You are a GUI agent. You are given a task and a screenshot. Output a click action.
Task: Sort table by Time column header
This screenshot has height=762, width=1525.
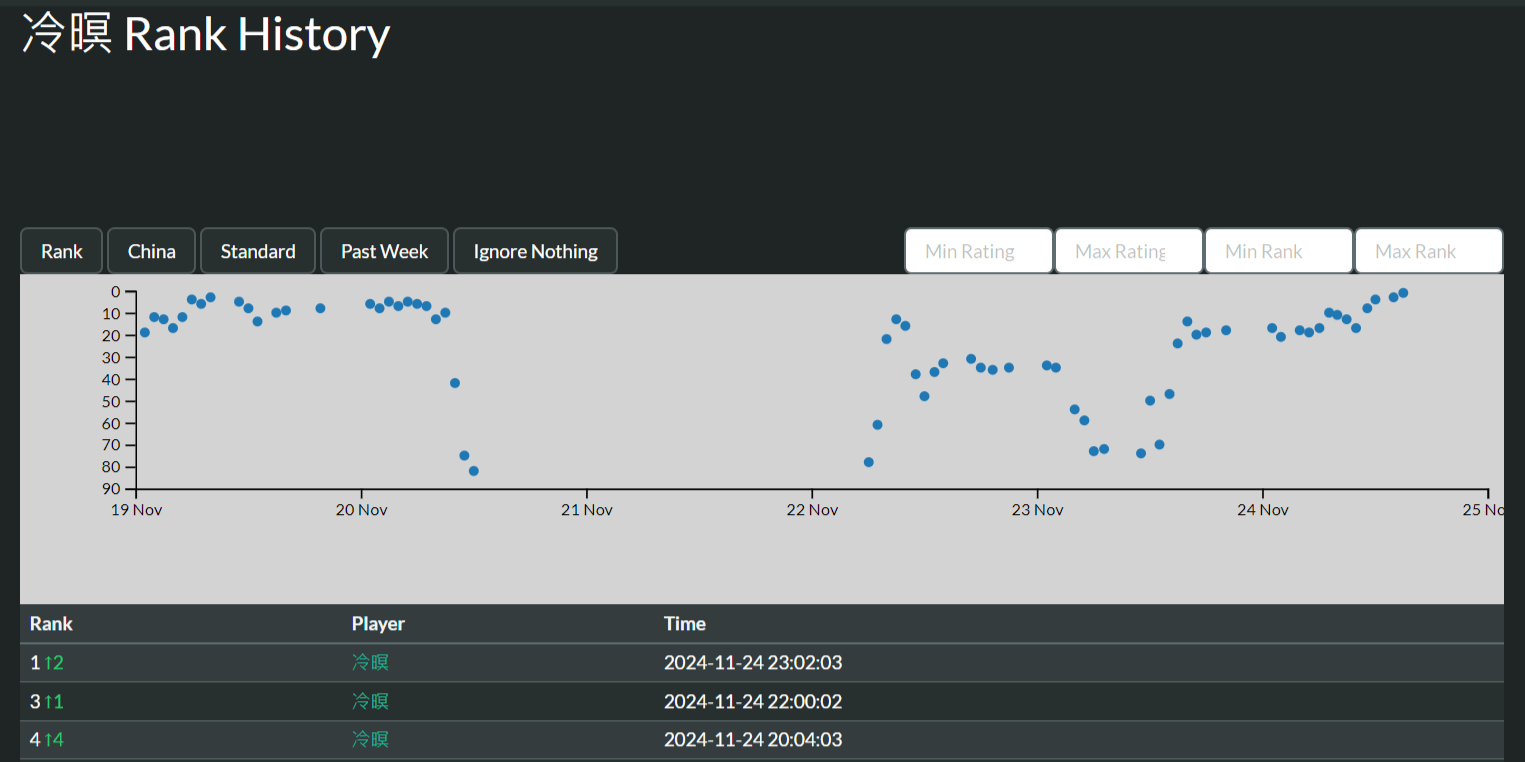[x=685, y=623]
